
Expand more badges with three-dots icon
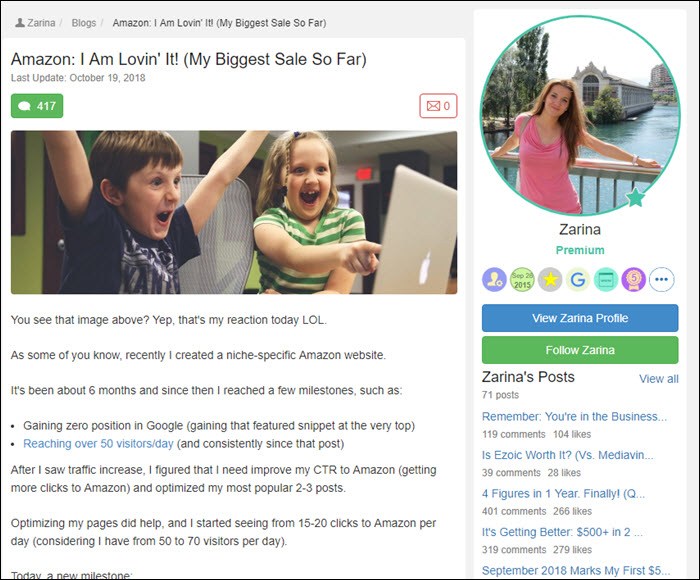(662, 280)
